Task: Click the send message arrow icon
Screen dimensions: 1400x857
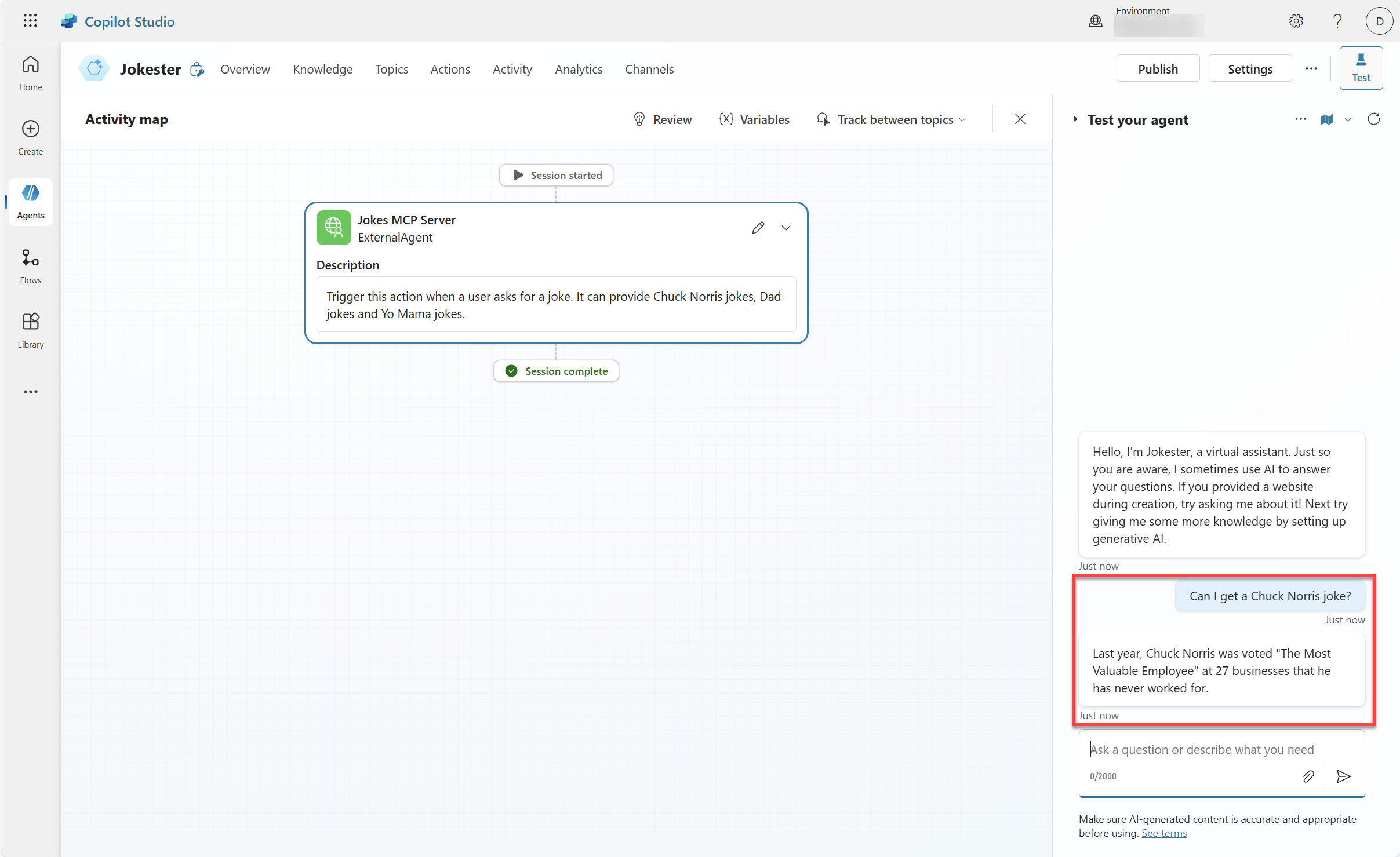Action: [1343, 776]
